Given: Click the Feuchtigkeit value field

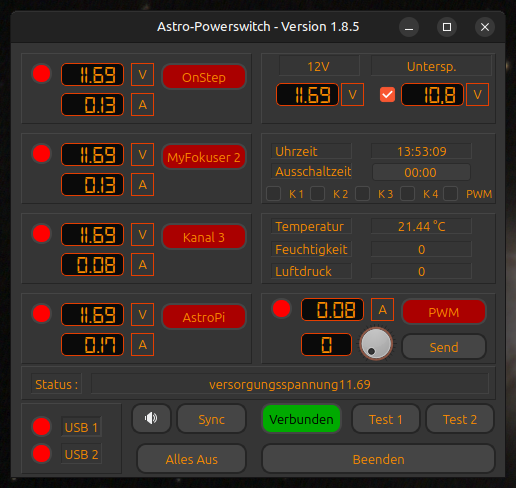Looking at the screenshot, I should pos(421,249).
